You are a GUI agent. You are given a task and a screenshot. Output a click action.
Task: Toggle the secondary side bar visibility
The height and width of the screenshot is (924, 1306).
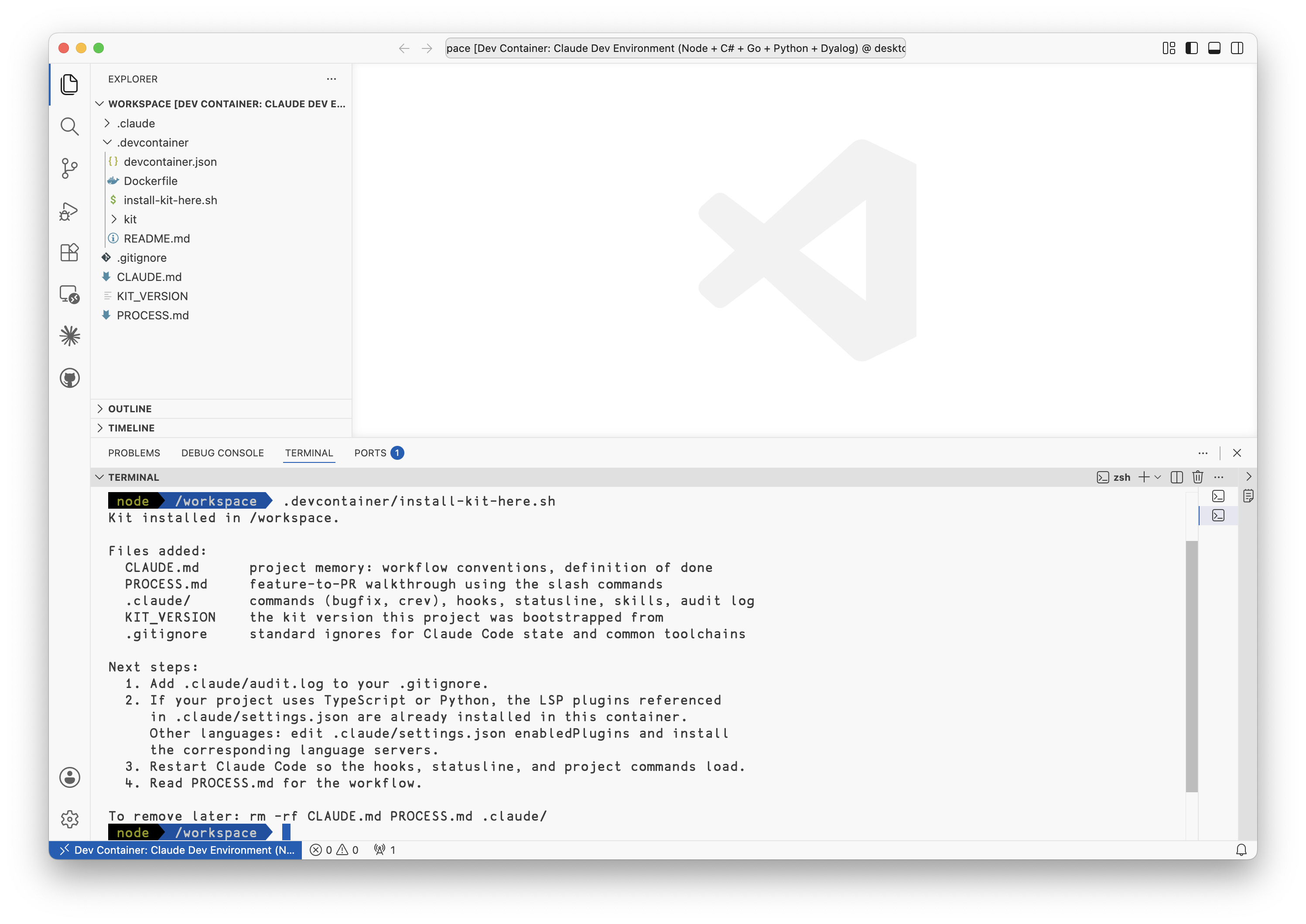[x=1237, y=48]
